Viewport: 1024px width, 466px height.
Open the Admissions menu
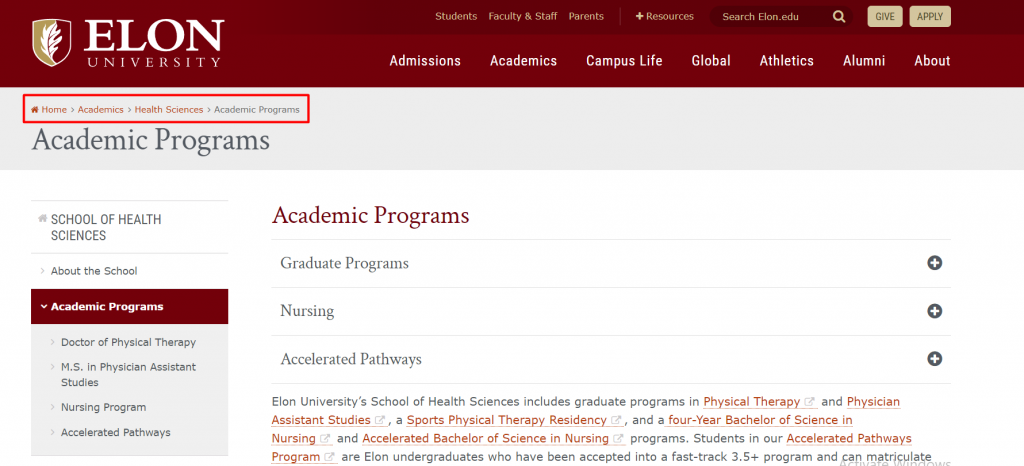coord(425,61)
